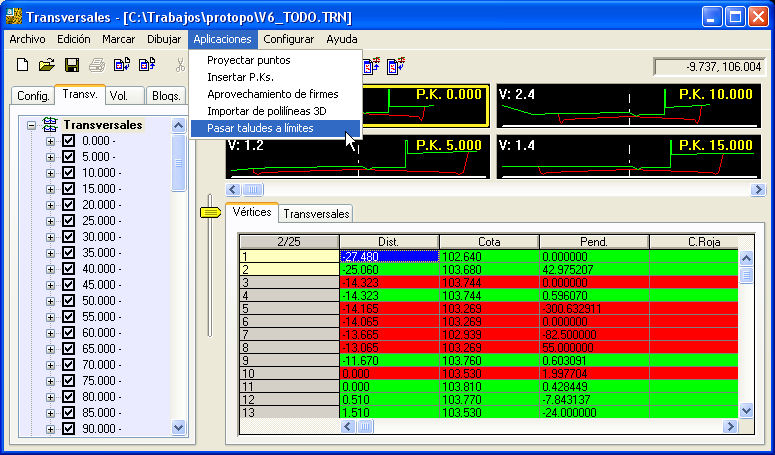Toggle the checkbox for section 90.000
The height and width of the screenshot is (455, 775).
[x=68, y=428]
